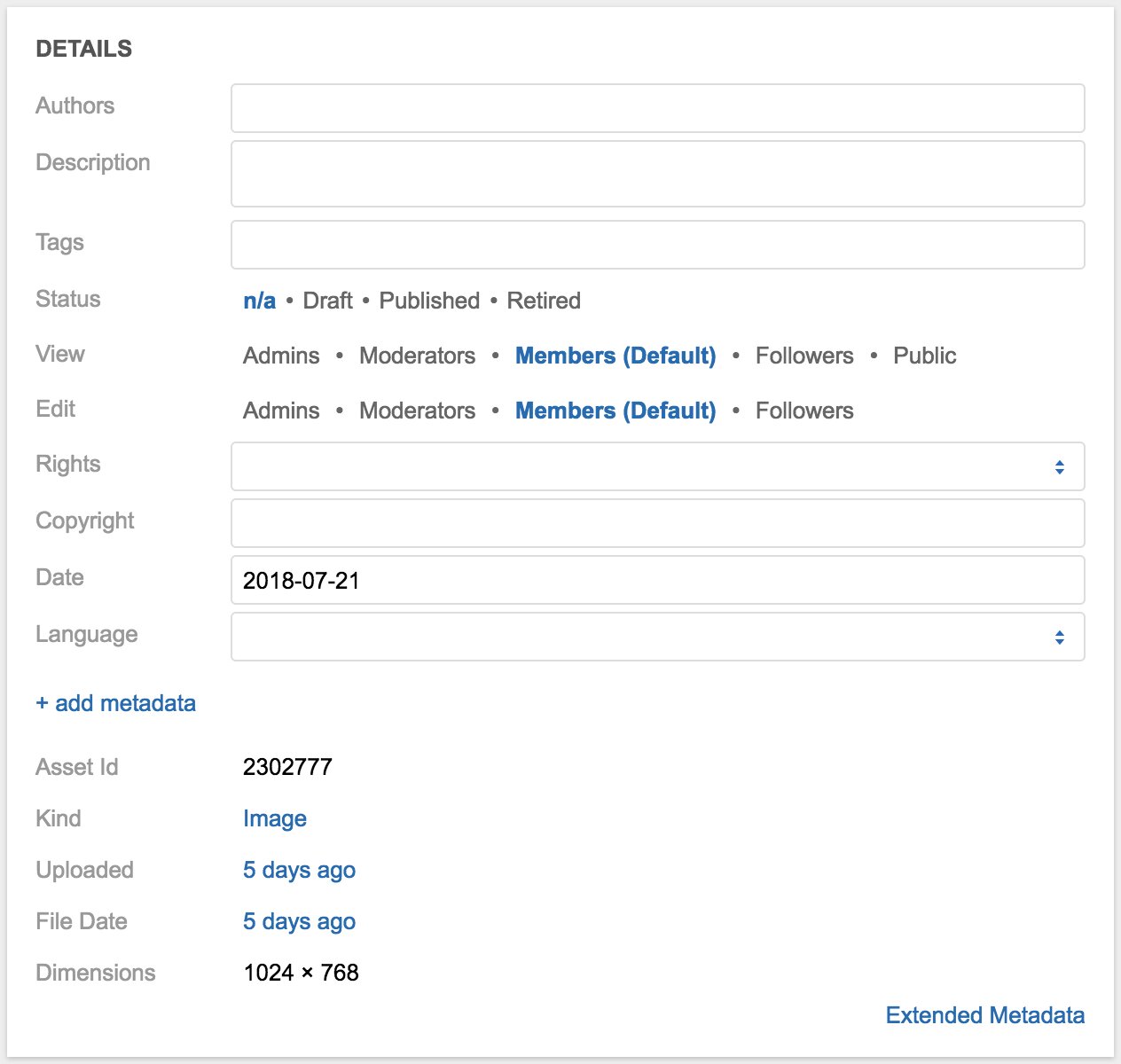This screenshot has height=1064, width=1121.
Task: Set View permission to Public
Action: coord(924,356)
